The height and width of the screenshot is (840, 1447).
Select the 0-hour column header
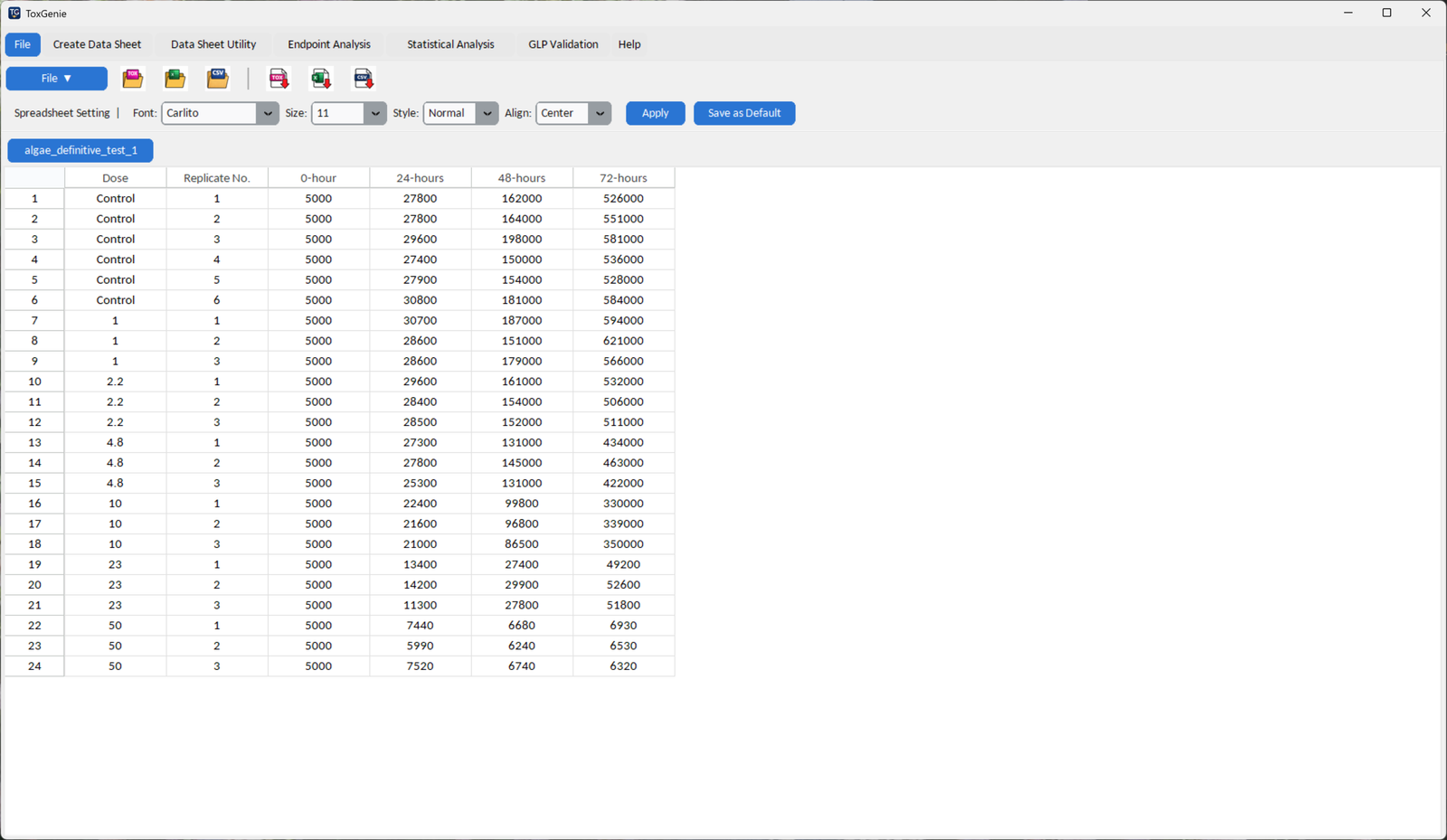318,178
